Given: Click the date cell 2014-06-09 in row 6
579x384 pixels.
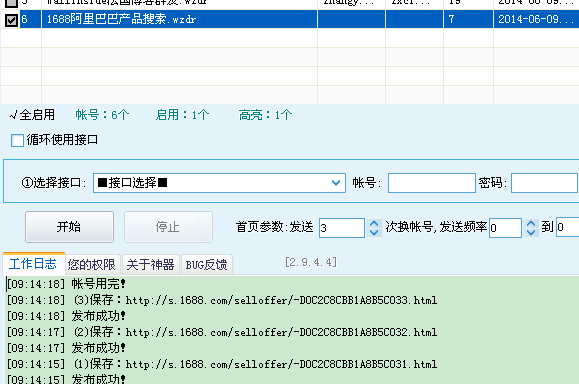Looking at the screenshot, I should 536,19.
